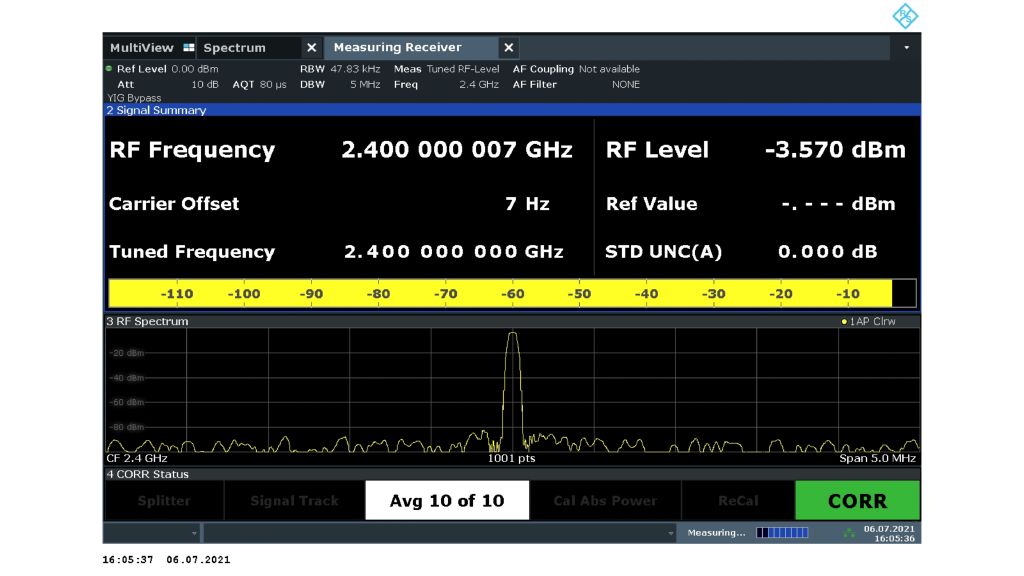Image resolution: width=1024 pixels, height=576 pixels.
Task: Open the tab overflow dropdown arrow
Action: (906, 48)
